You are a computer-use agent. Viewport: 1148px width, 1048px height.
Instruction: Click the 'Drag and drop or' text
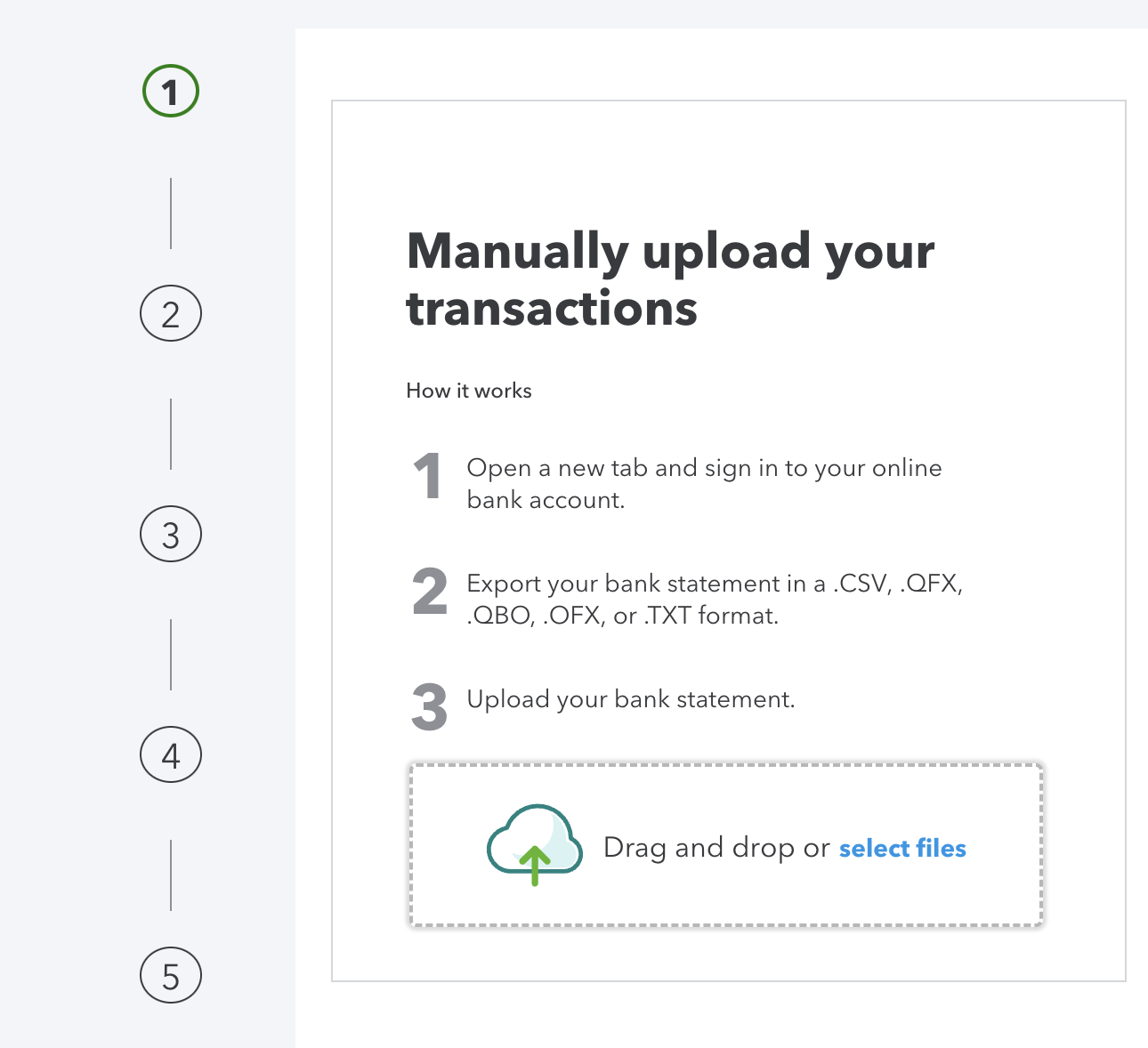tap(716, 848)
